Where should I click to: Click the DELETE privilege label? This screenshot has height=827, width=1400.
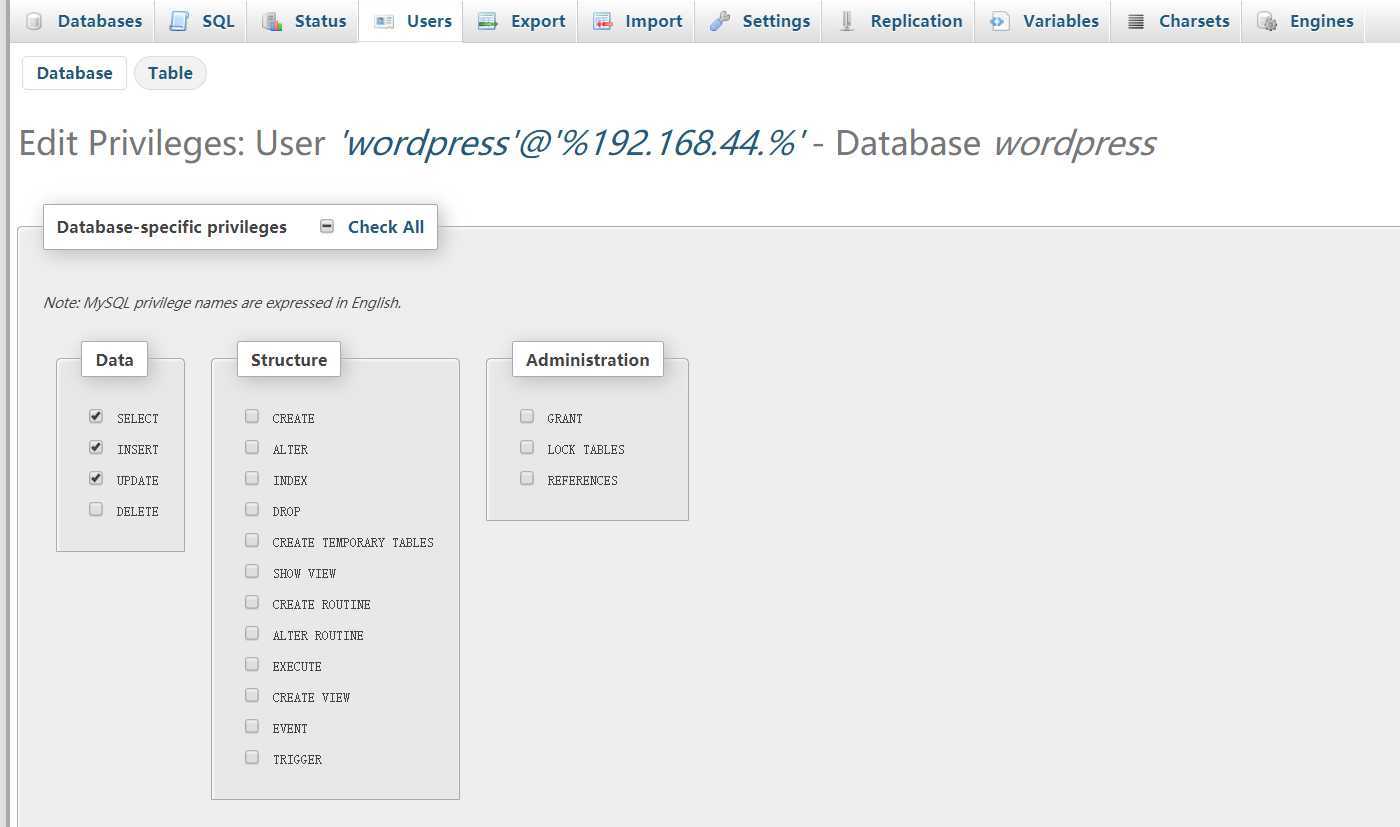[138, 512]
